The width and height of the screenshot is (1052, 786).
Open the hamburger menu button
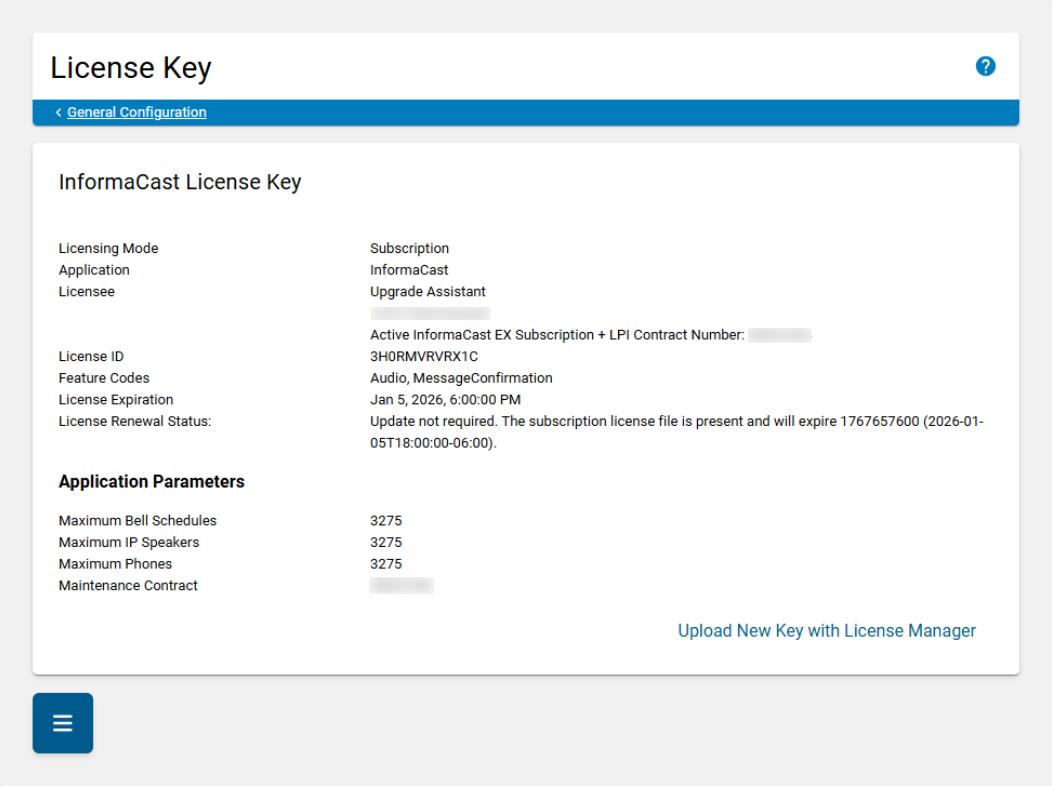tap(63, 723)
